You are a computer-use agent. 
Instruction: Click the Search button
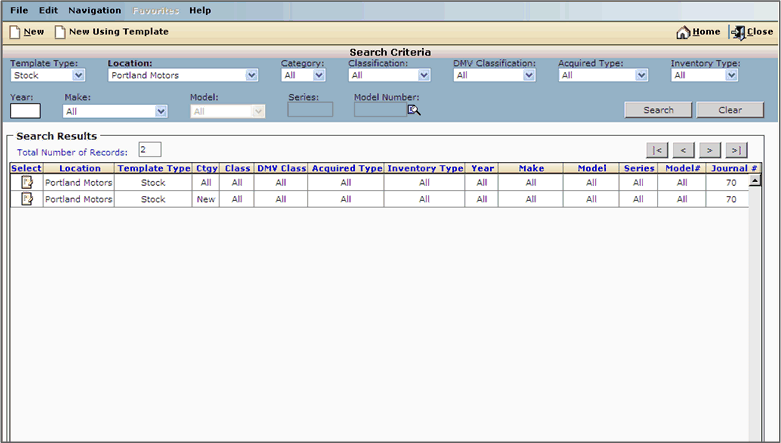click(x=658, y=110)
